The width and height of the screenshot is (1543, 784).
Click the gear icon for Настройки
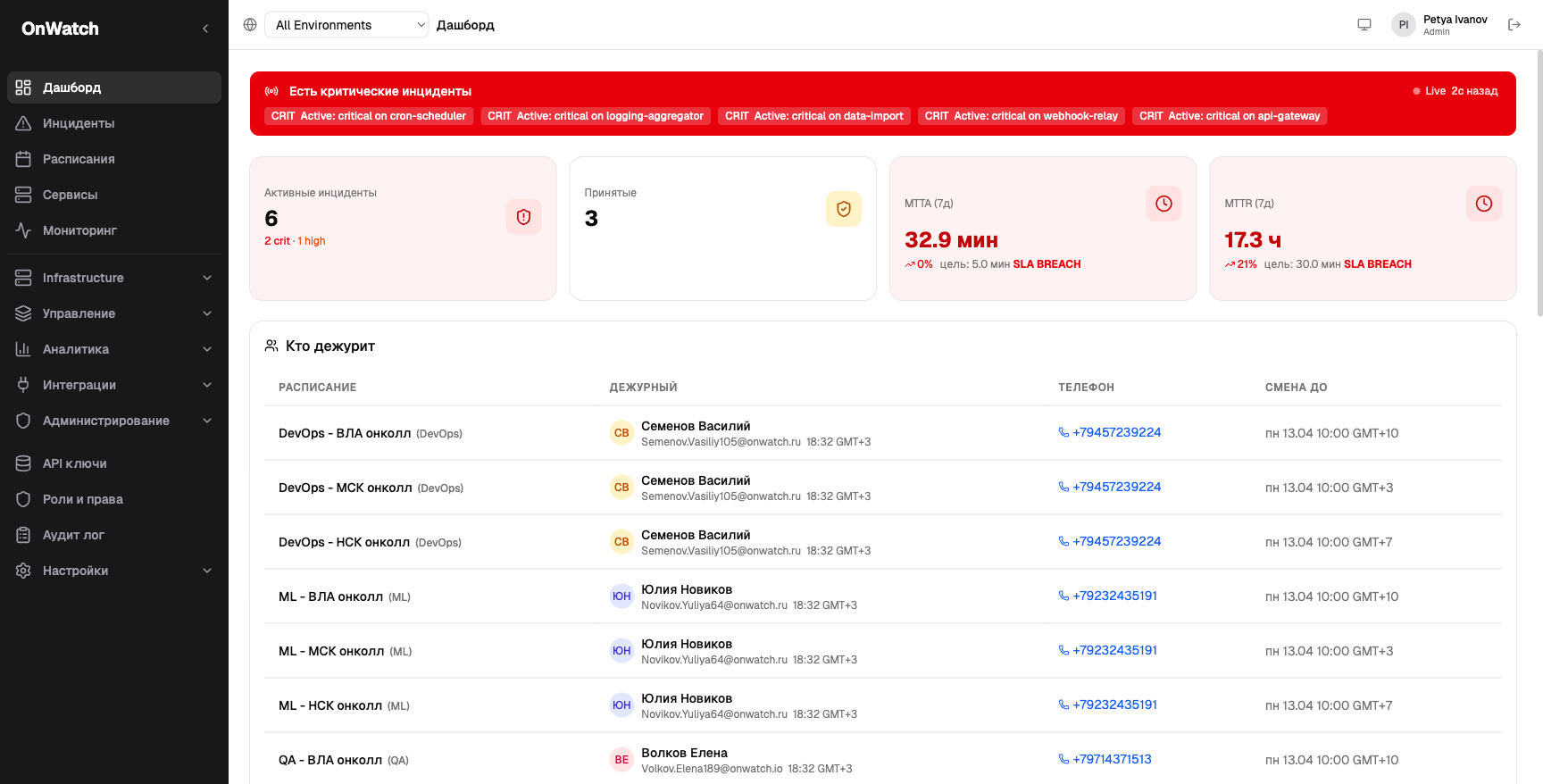coord(23,571)
